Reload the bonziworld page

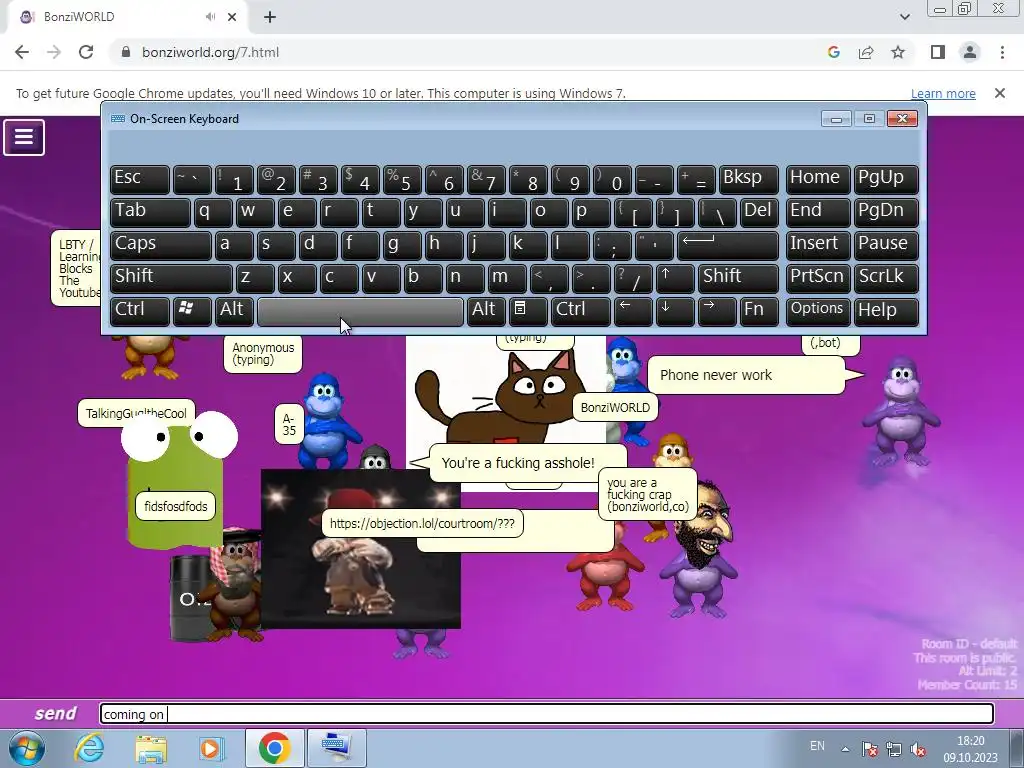pos(86,52)
